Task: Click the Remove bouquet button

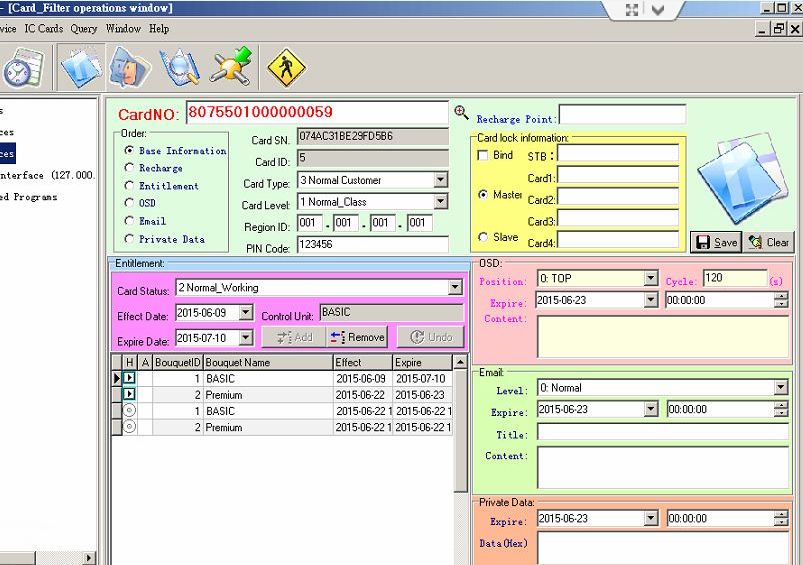Action: click(x=357, y=337)
